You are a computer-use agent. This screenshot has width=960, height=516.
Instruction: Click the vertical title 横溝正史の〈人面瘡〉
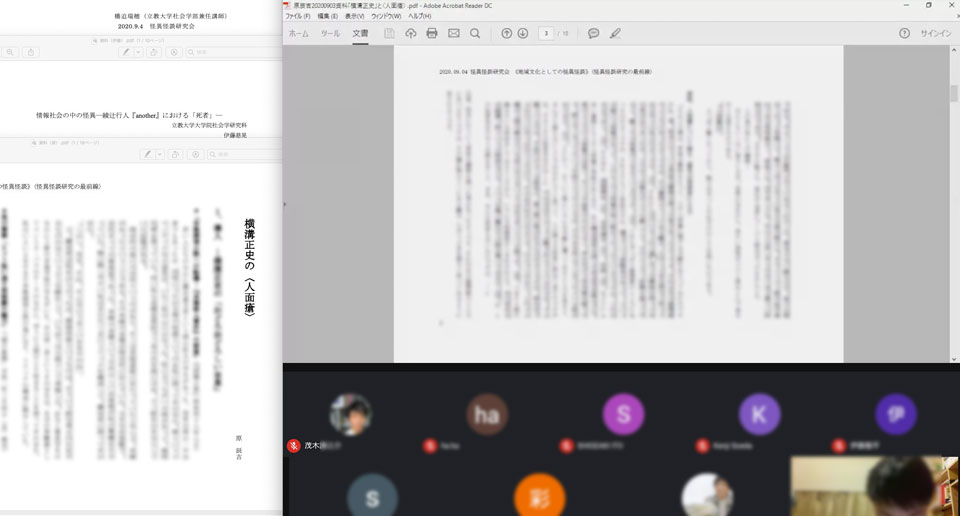click(249, 267)
